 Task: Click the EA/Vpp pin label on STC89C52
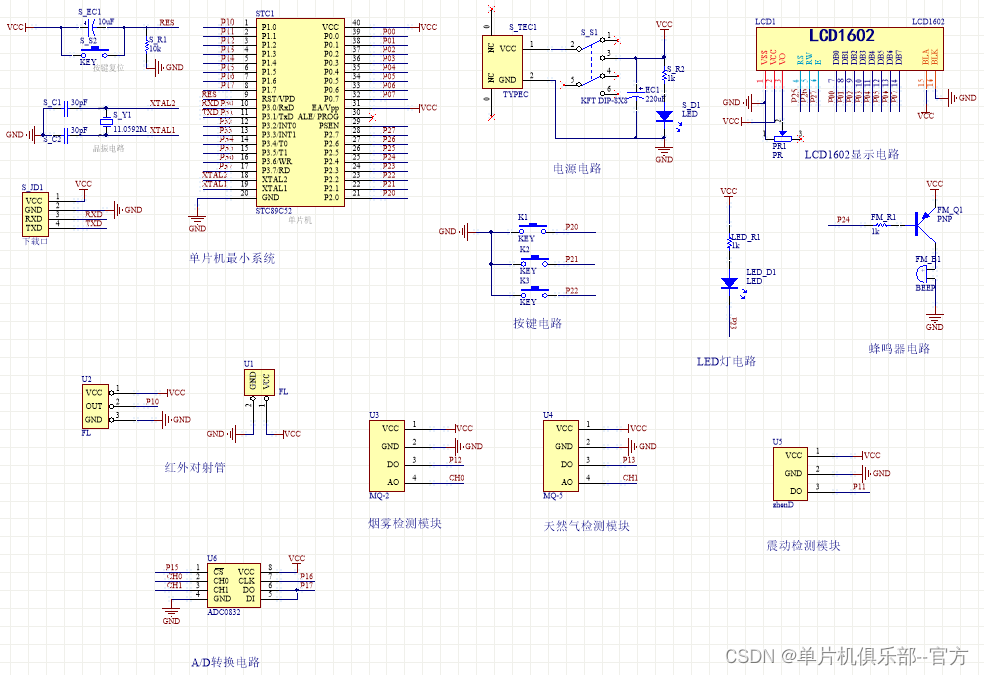[x=326, y=108]
